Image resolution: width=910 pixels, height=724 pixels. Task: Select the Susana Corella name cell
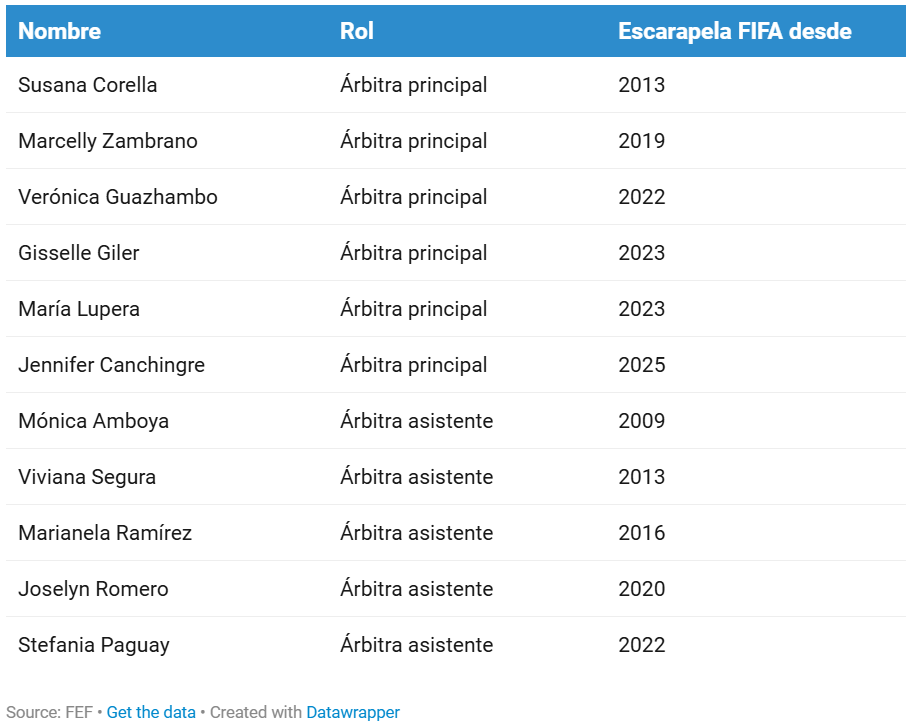pyautogui.click(x=88, y=85)
